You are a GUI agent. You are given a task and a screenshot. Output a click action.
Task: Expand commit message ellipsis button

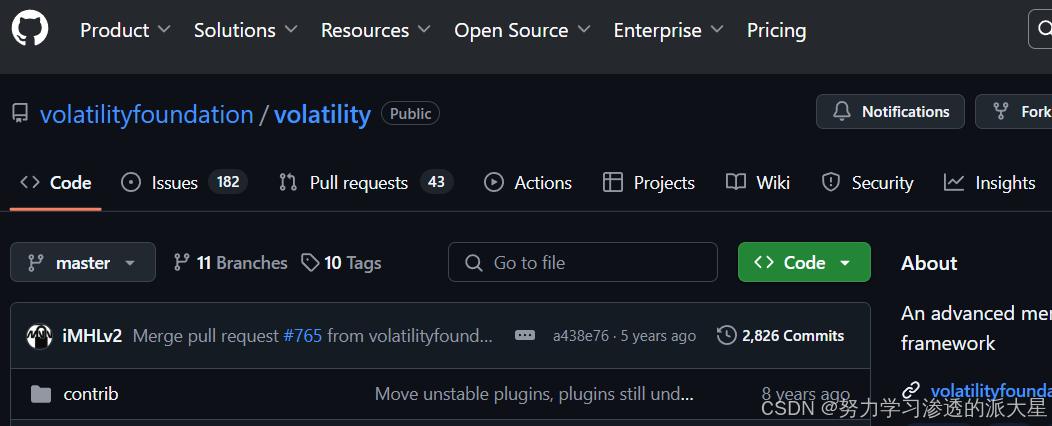(x=525, y=336)
